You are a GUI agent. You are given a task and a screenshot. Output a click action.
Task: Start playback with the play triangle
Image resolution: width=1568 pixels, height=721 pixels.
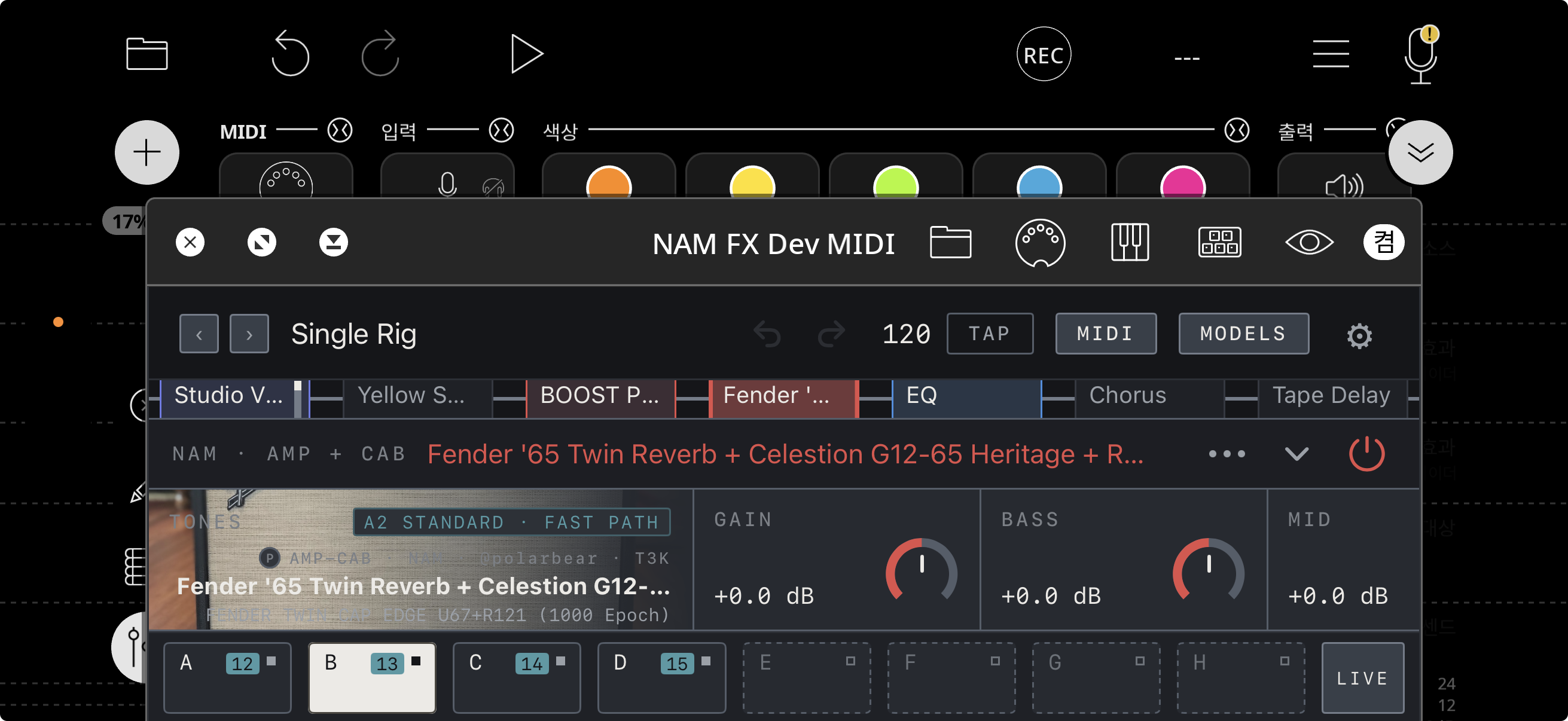coord(526,54)
